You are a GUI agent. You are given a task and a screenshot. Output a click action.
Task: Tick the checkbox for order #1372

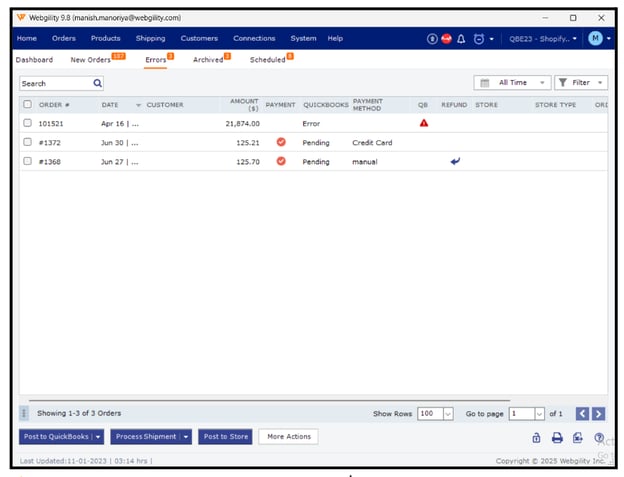27,142
